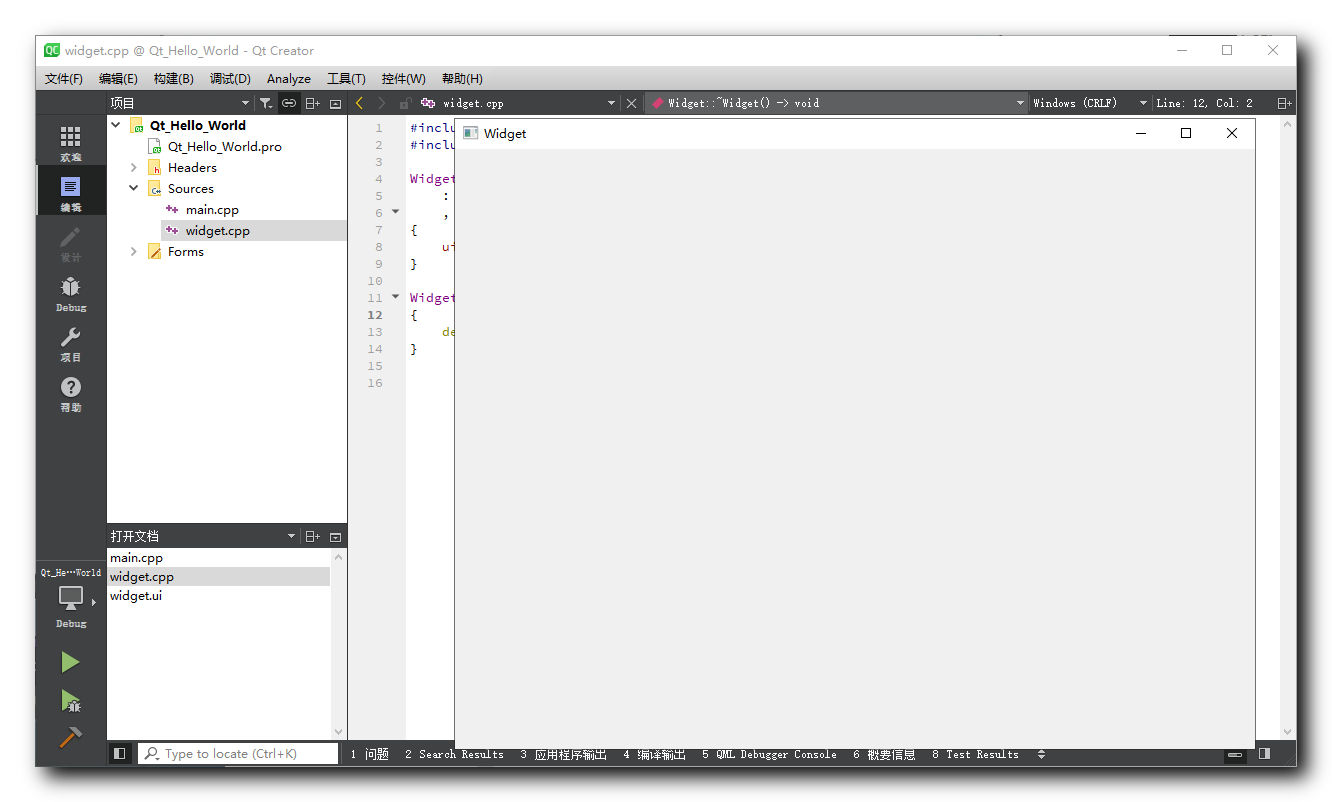Open the Qt_Hello_World kit selector monitor icon
This screenshot has height=802, width=1332.
tap(70, 600)
